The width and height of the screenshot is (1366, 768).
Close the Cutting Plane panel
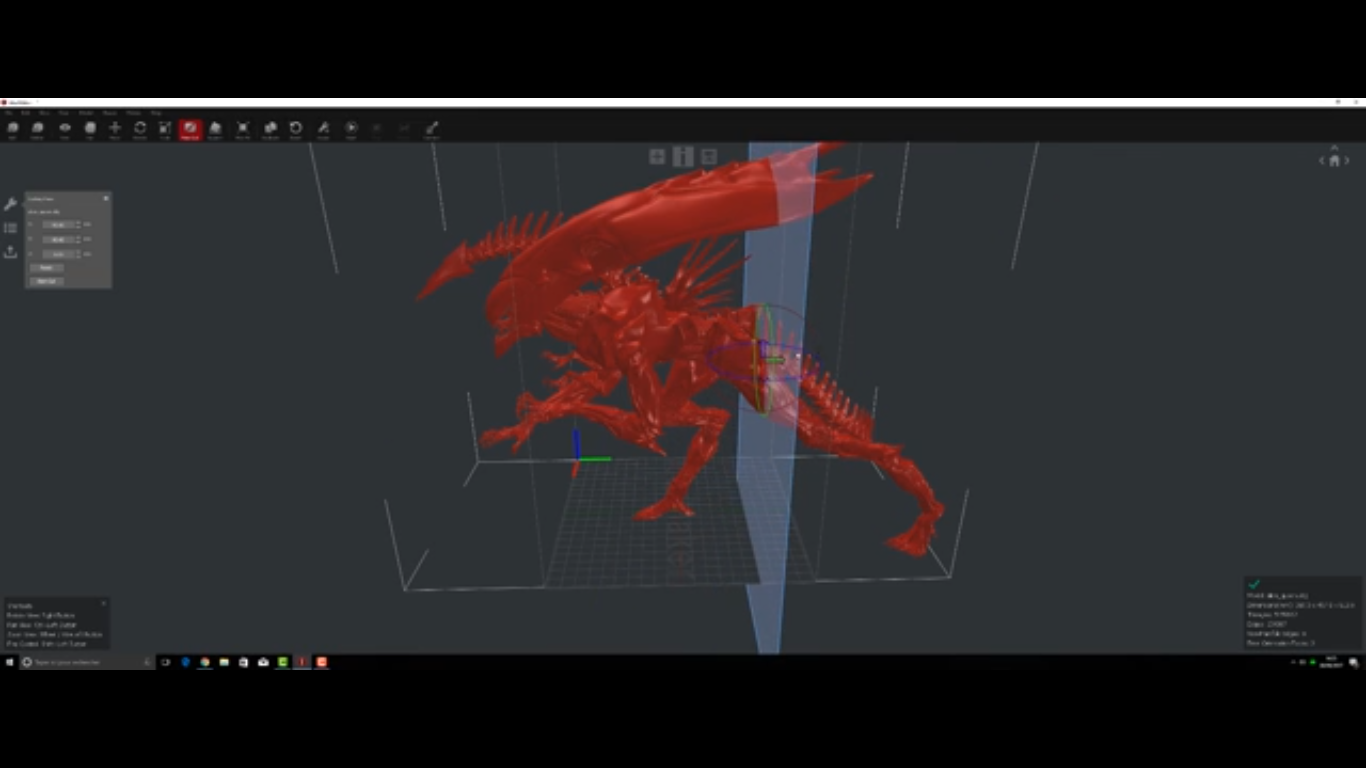click(106, 198)
